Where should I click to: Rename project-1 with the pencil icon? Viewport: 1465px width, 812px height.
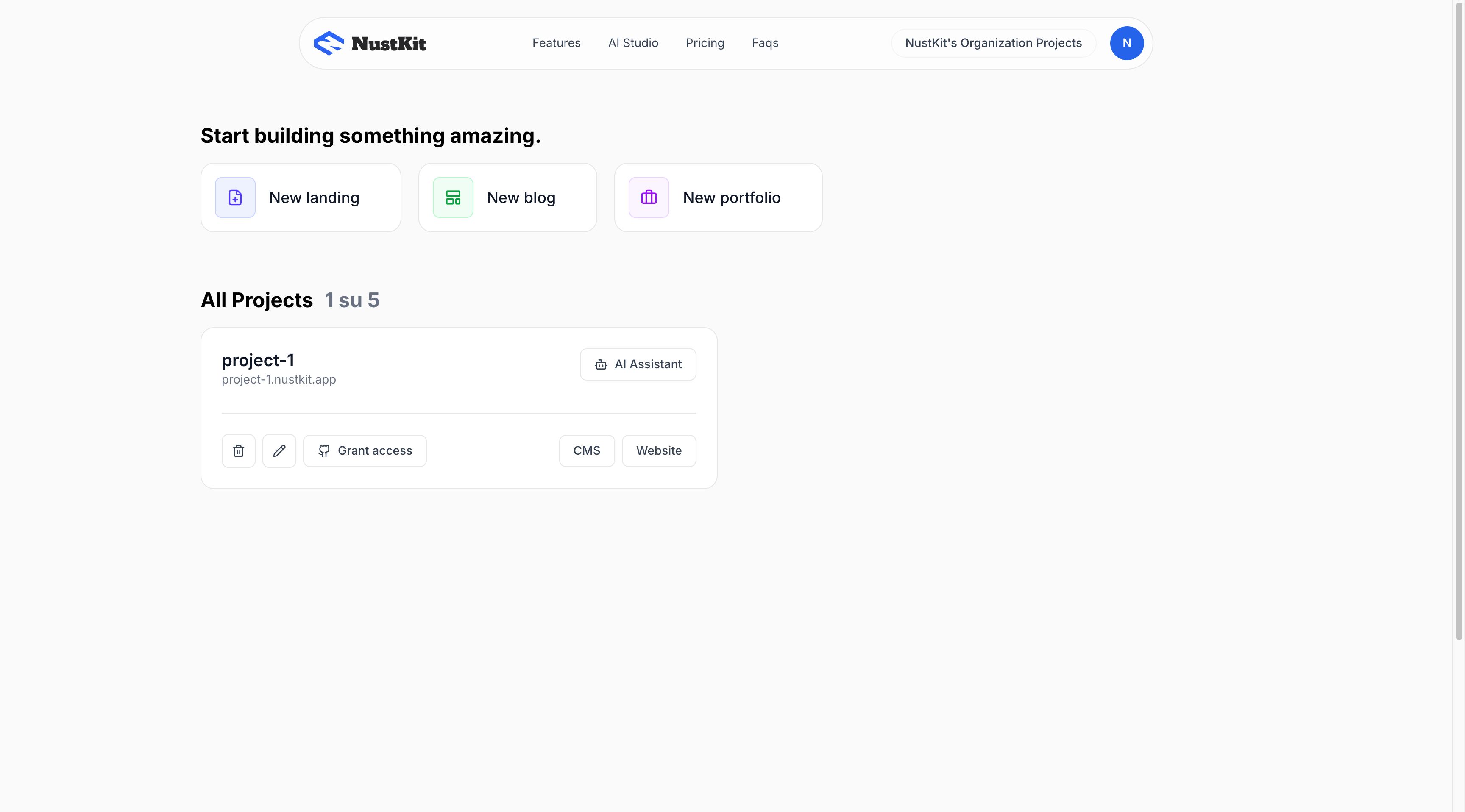[x=279, y=450]
